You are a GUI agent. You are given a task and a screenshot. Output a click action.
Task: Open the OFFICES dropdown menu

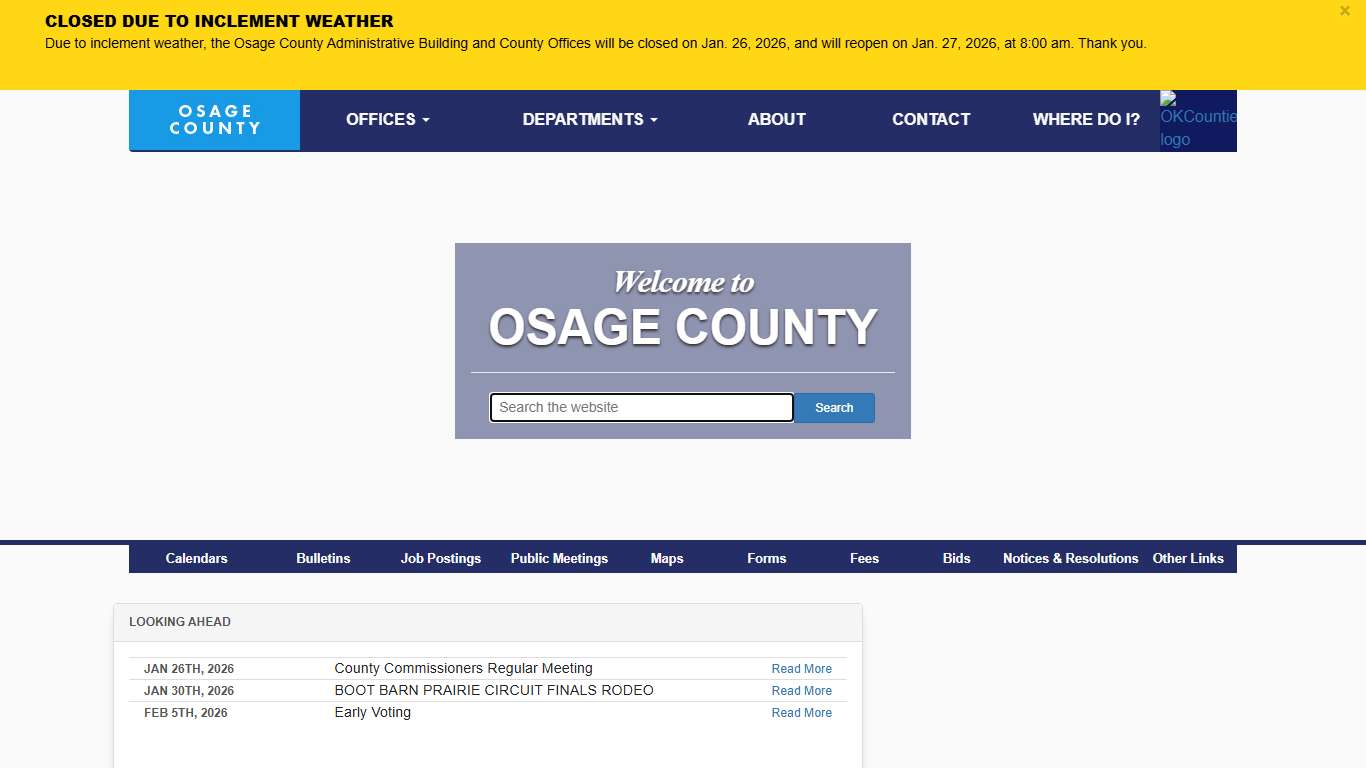tap(387, 119)
